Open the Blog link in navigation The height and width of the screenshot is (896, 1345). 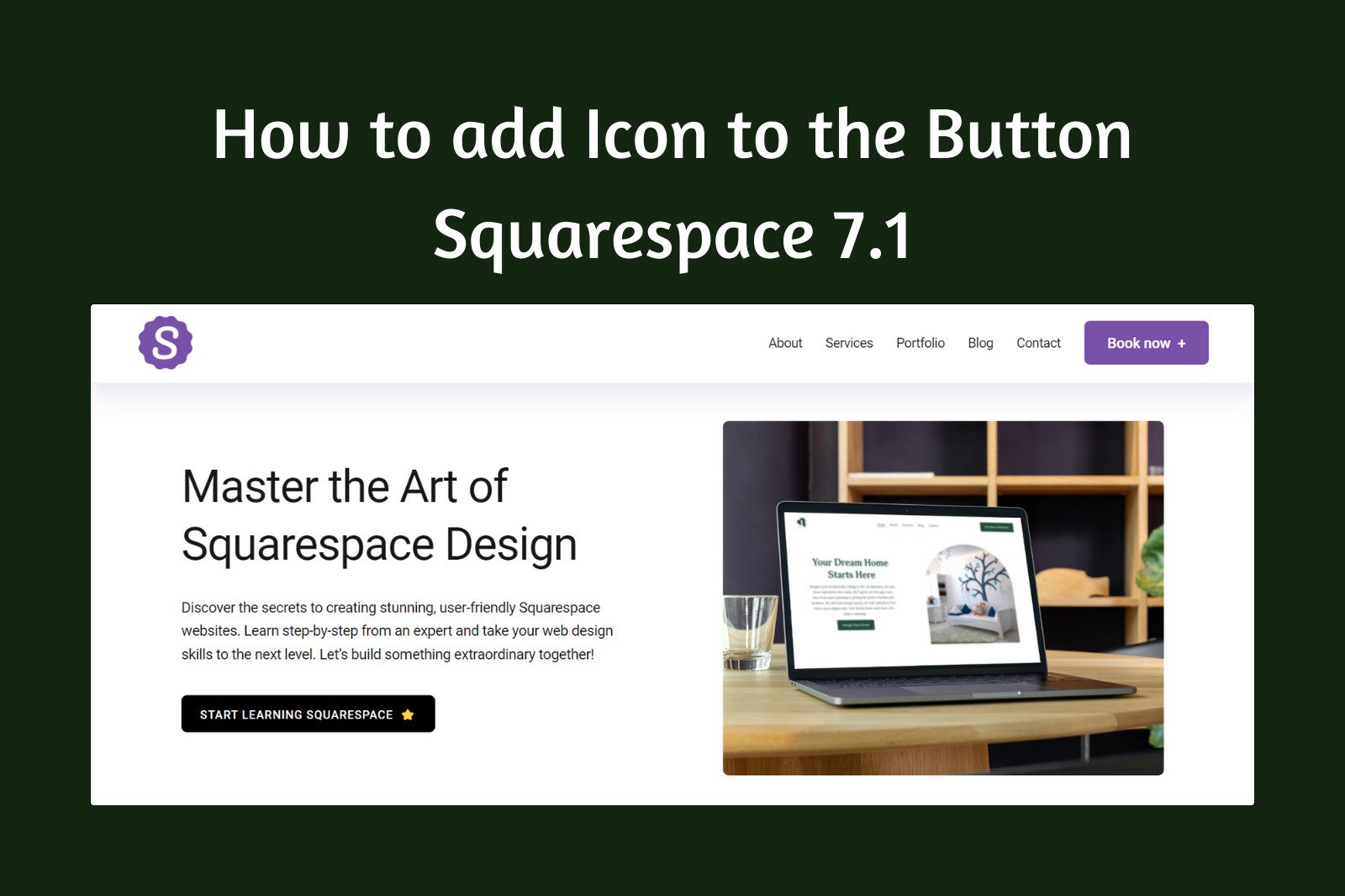click(x=980, y=343)
